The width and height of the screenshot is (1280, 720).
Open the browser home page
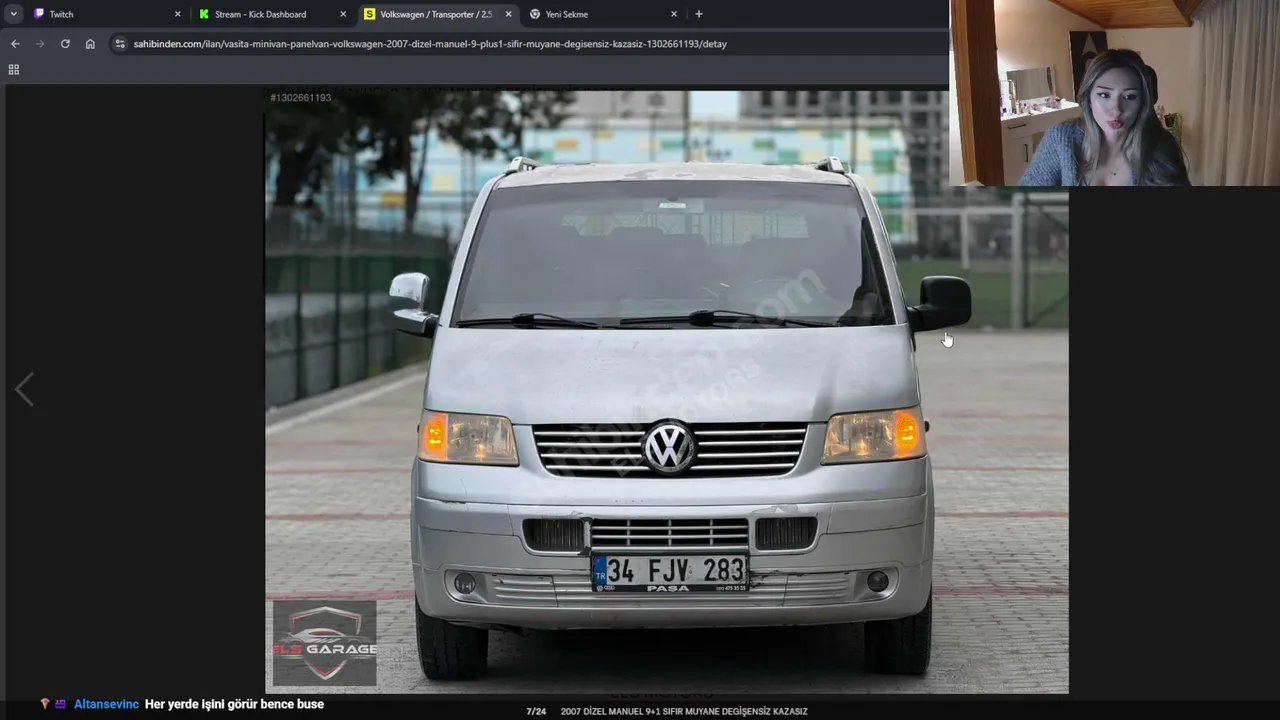90,44
